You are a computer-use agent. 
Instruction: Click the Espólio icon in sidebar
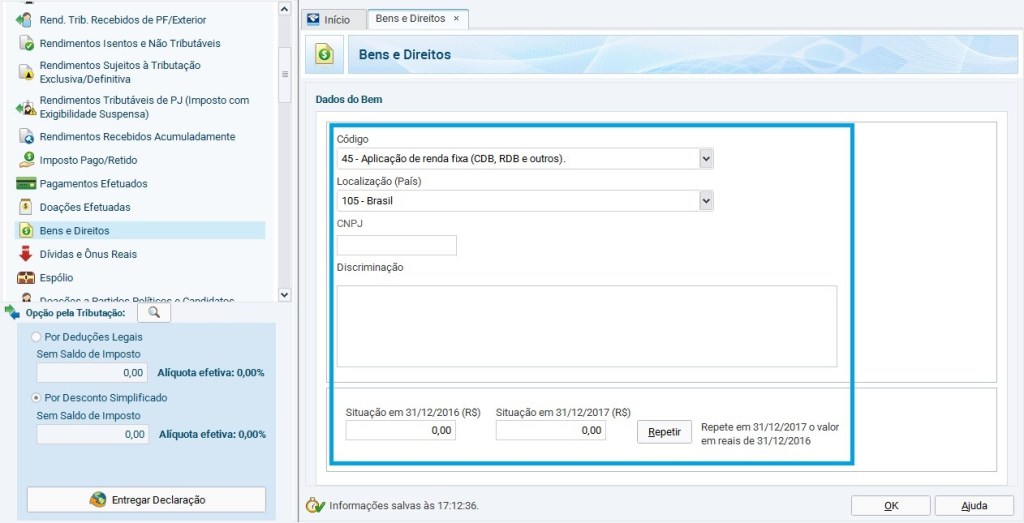pyautogui.click(x=26, y=278)
